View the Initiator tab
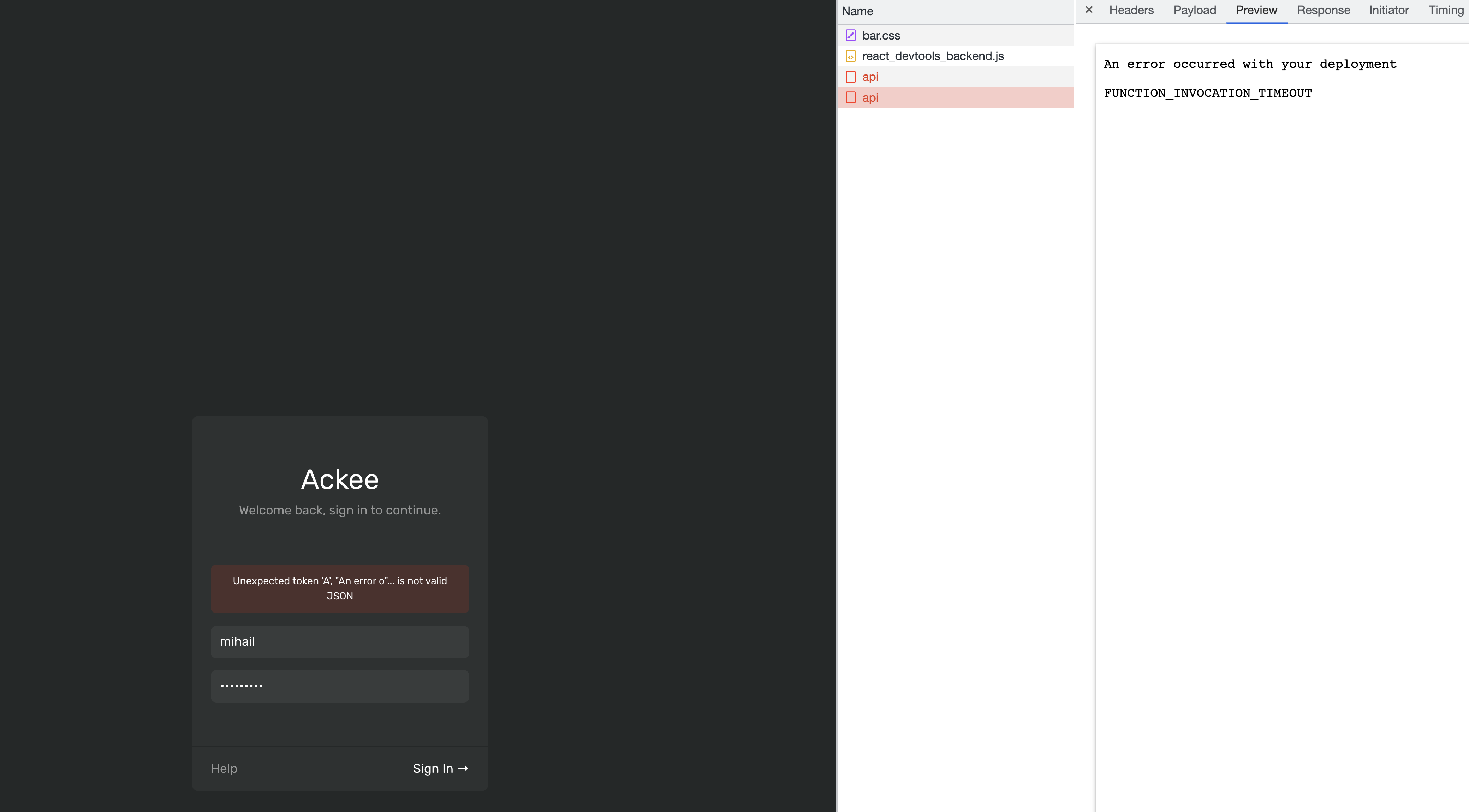This screenshot has width=1469, height=812. [1388, 10]
